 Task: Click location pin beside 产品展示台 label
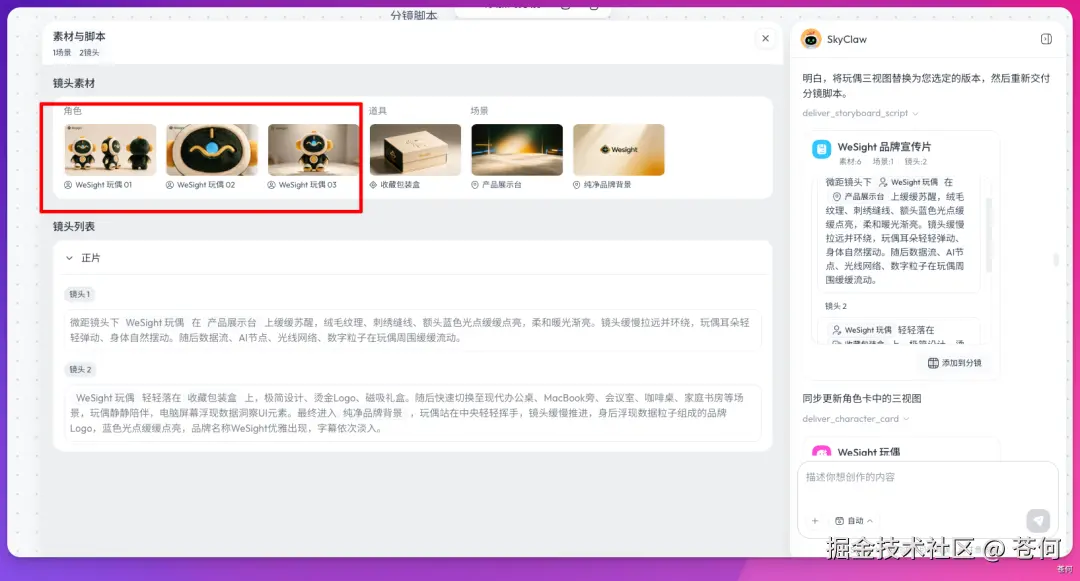tap(475, 185)
